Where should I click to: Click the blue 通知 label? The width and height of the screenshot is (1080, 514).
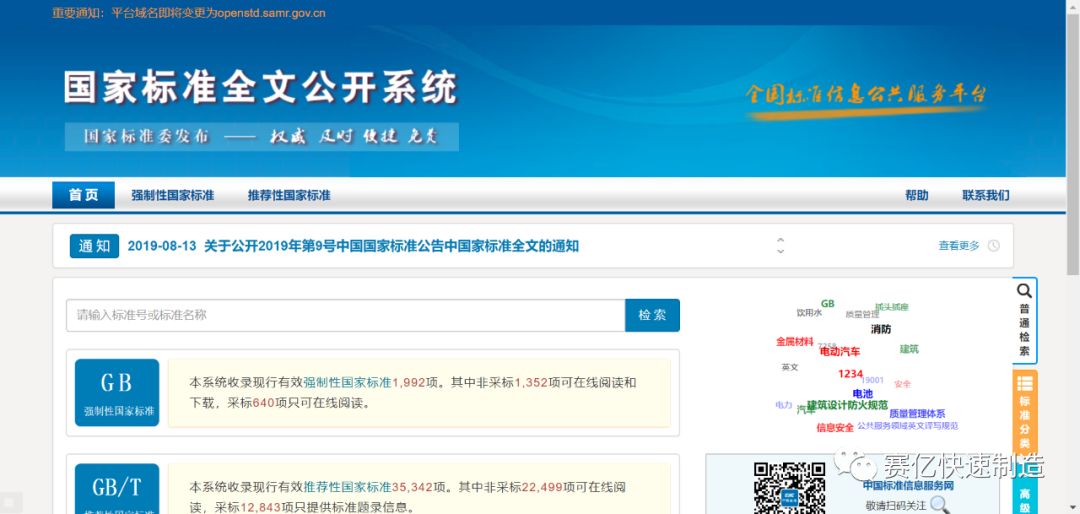(94, 246)
